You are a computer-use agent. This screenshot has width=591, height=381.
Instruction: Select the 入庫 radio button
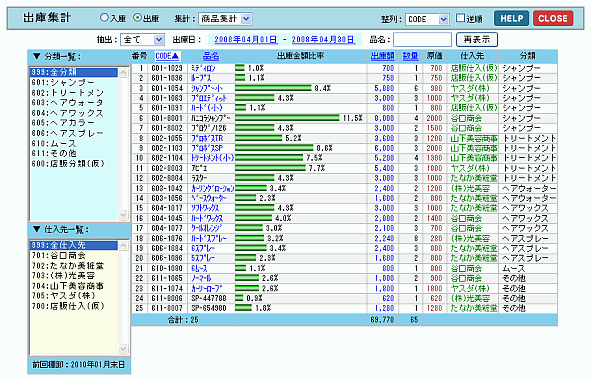(x=104, y=18)
